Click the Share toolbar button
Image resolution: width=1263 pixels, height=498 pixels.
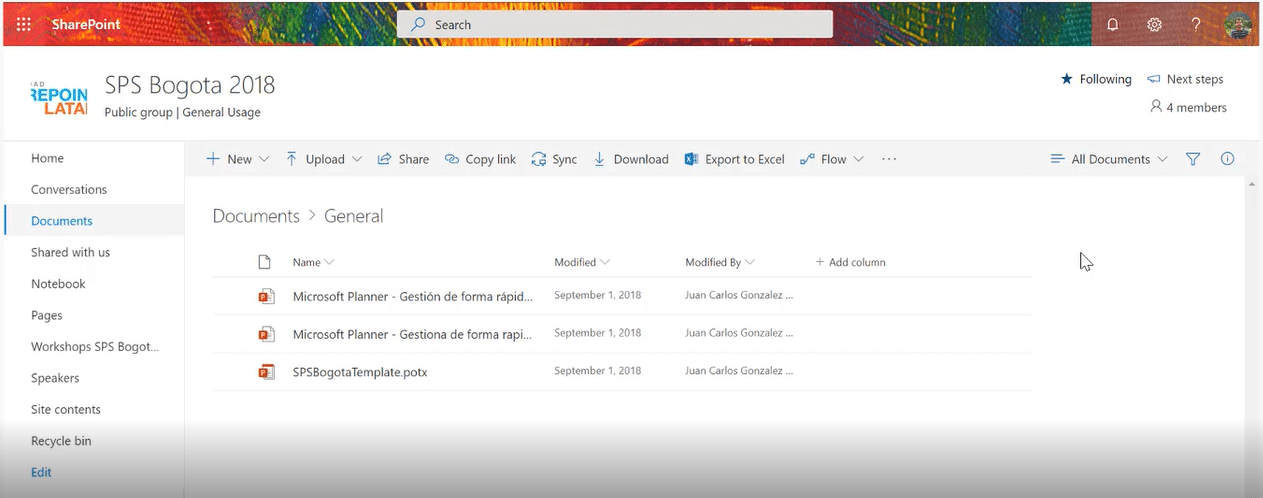403,159
